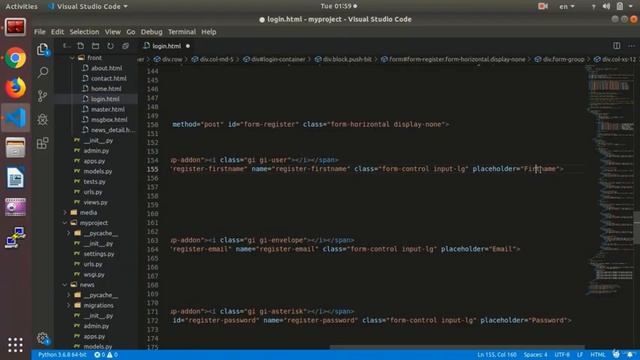Open the File menu

coord(40,32)
